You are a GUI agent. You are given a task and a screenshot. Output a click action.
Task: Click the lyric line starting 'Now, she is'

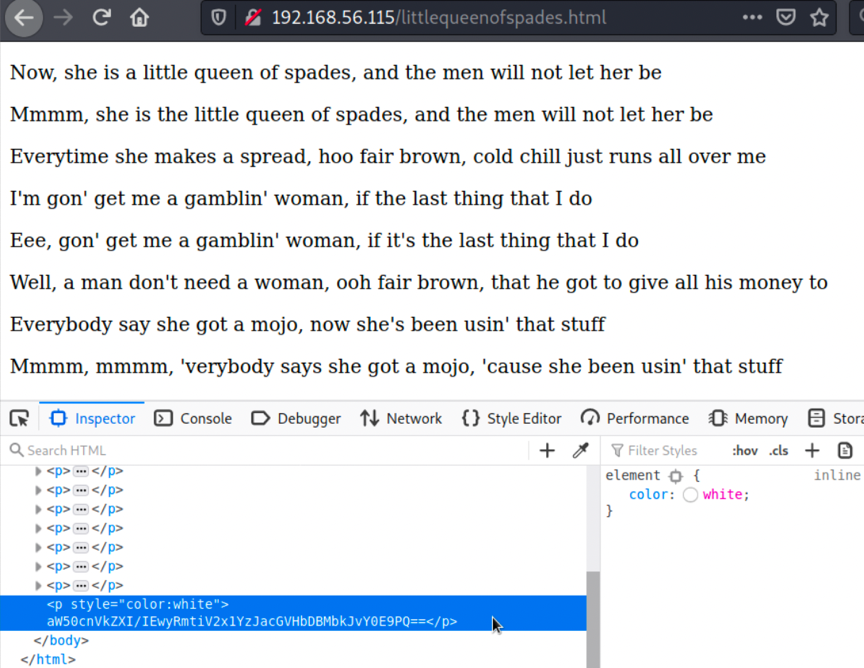tap(336, 72)
